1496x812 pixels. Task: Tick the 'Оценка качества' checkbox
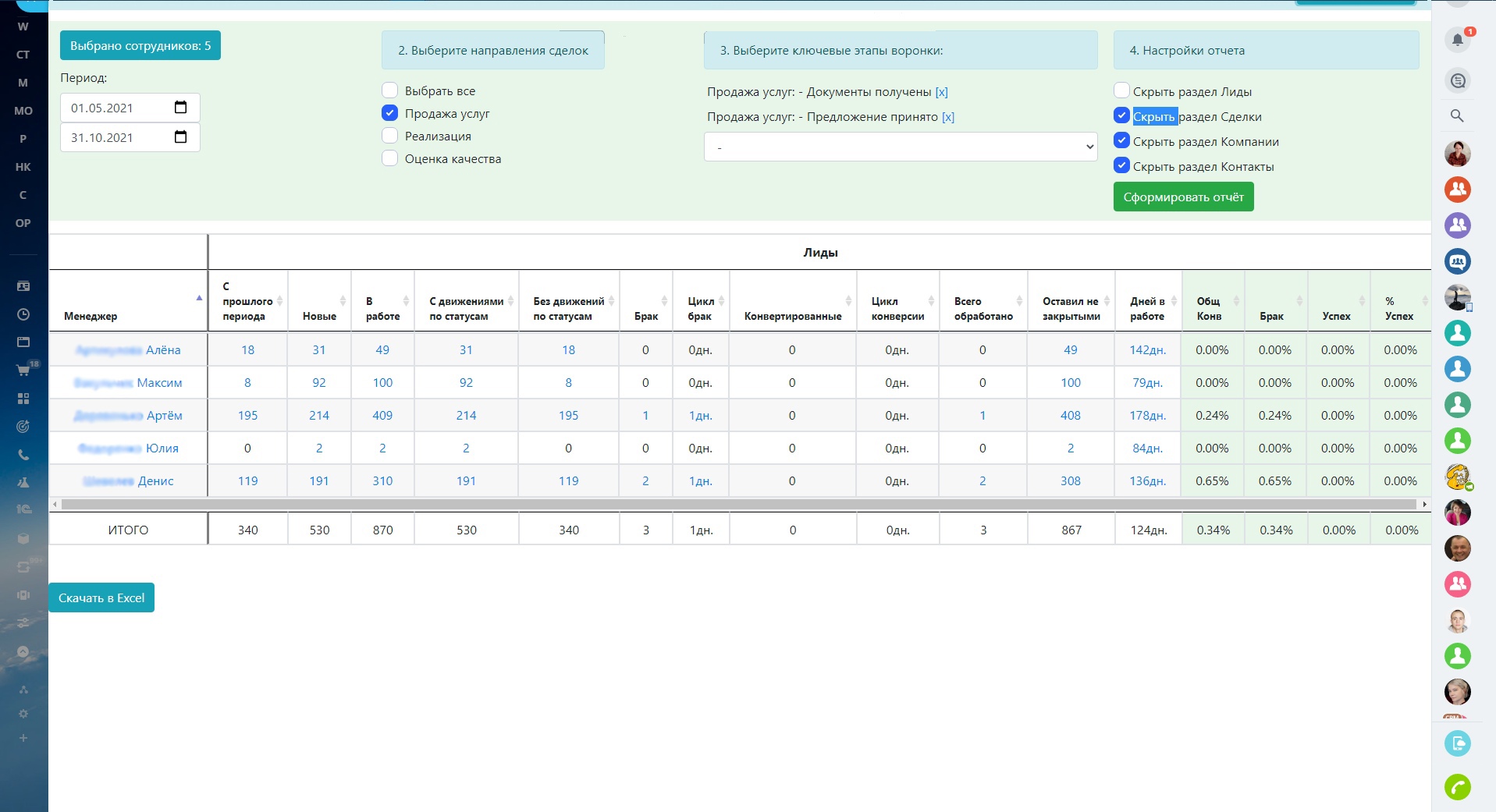390,158
